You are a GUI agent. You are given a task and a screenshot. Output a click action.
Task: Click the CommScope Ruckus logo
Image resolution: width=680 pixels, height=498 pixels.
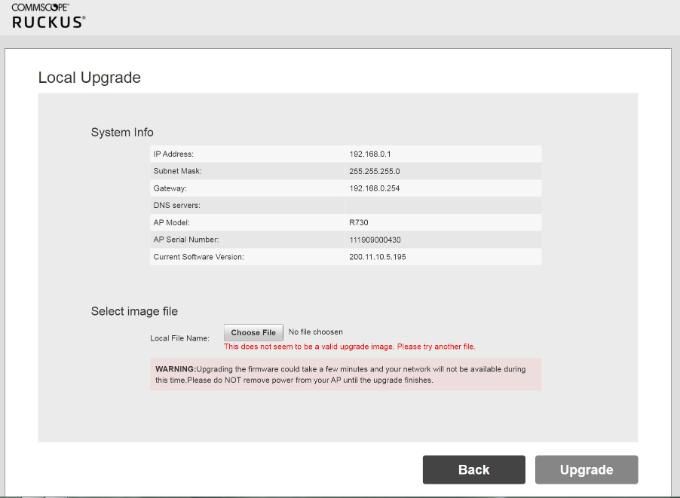pos(48,16)
